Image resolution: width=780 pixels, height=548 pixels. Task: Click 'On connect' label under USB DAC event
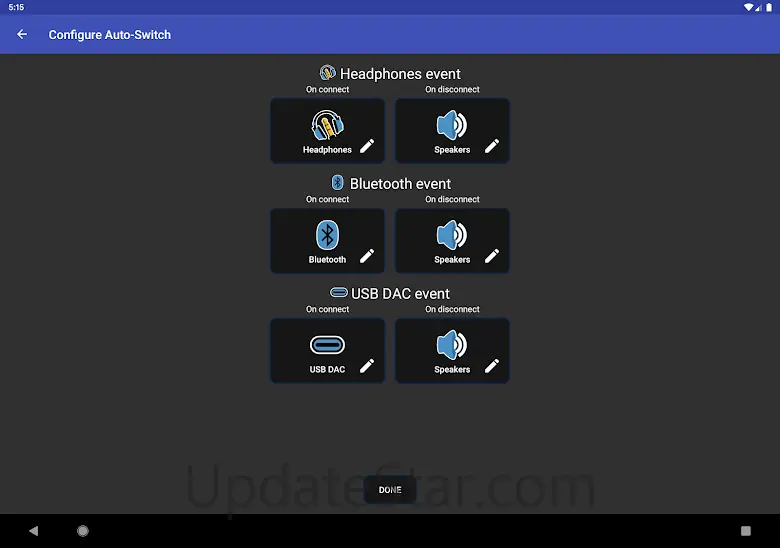pos(327,309)
